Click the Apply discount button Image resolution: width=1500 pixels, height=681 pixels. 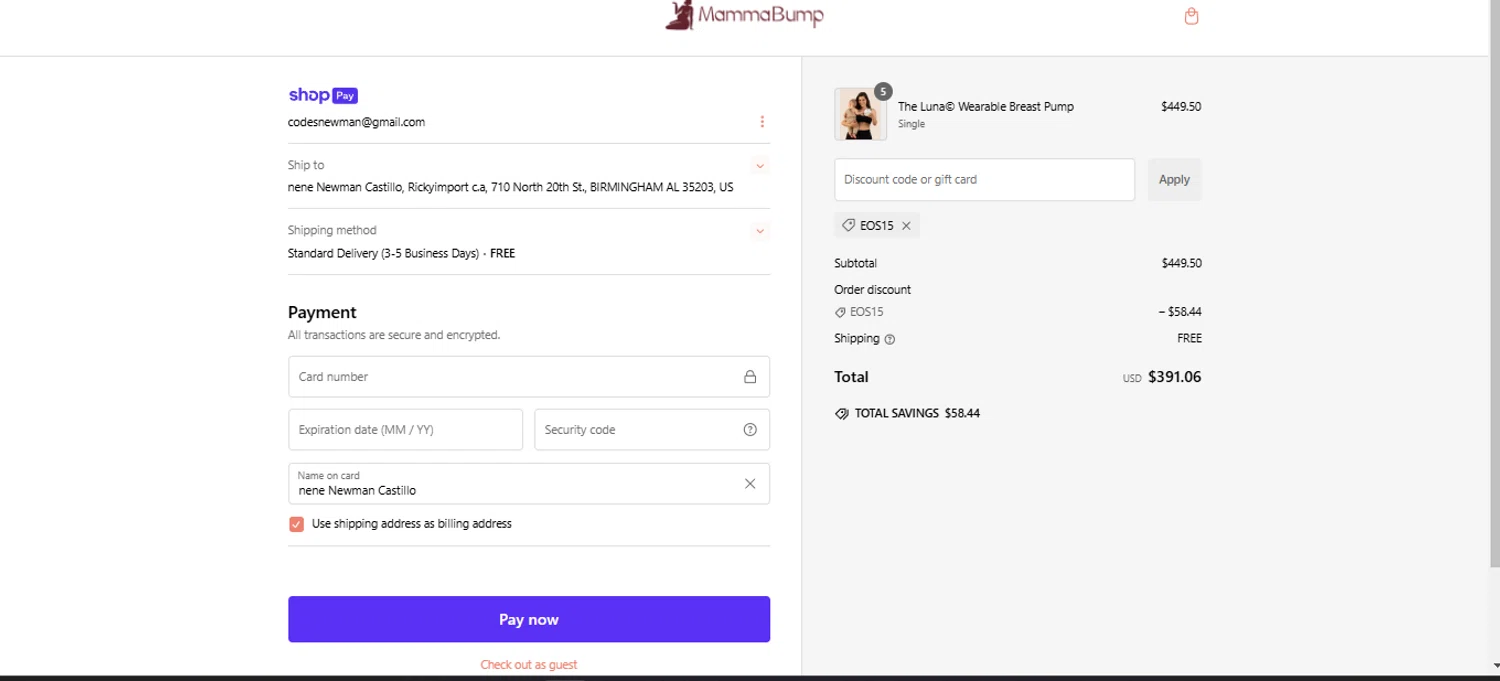coord(1174,180)
